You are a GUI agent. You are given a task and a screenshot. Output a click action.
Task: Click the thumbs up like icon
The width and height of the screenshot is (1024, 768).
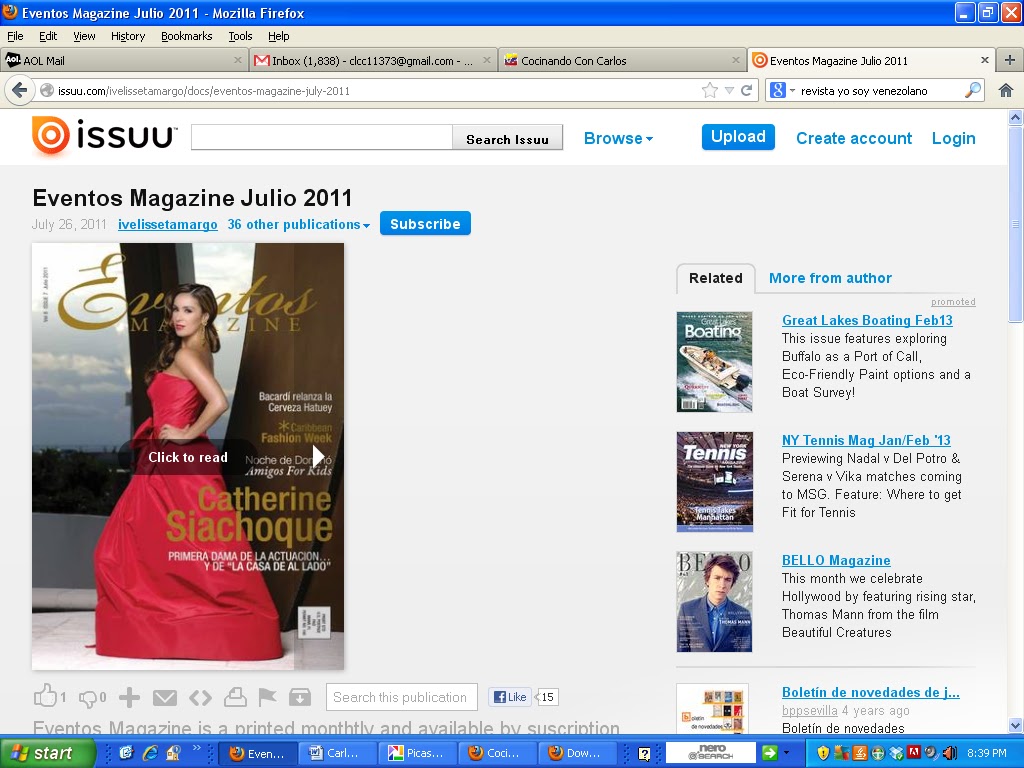tap(45, 696)
